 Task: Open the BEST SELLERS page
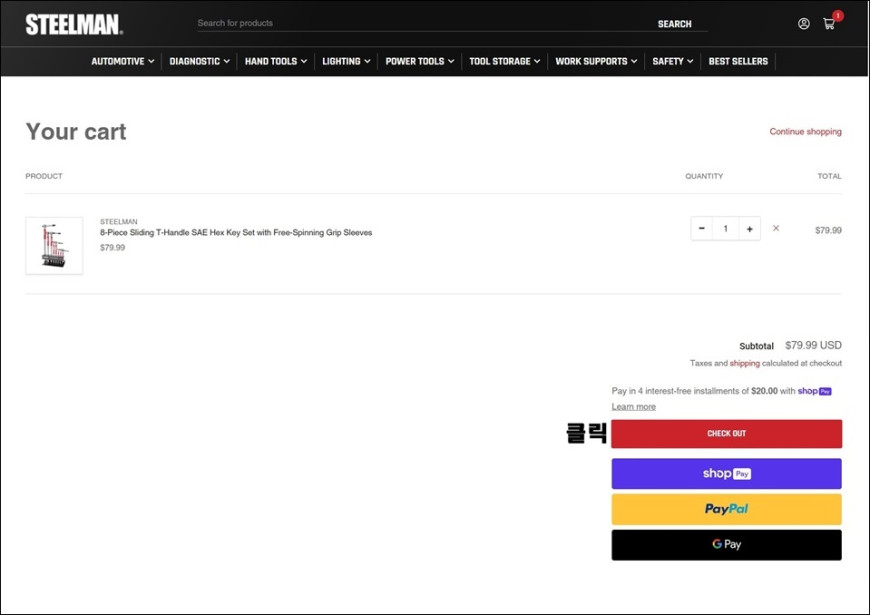(x=738, y=61)
